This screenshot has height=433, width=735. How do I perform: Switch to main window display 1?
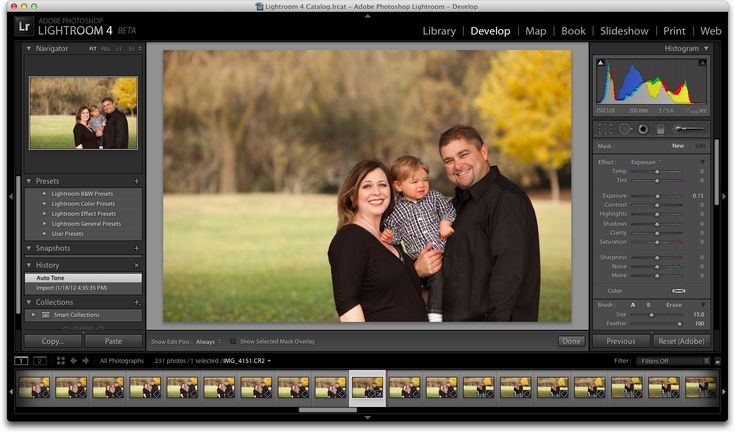tap(21, 361)
